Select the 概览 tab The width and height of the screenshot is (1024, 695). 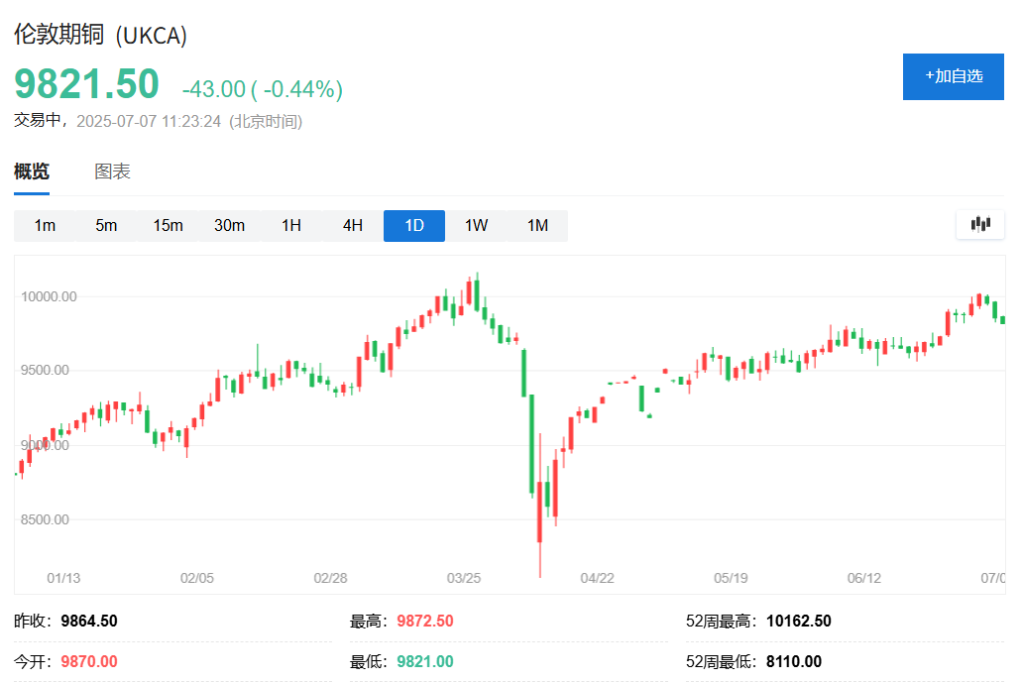(31, 172)
